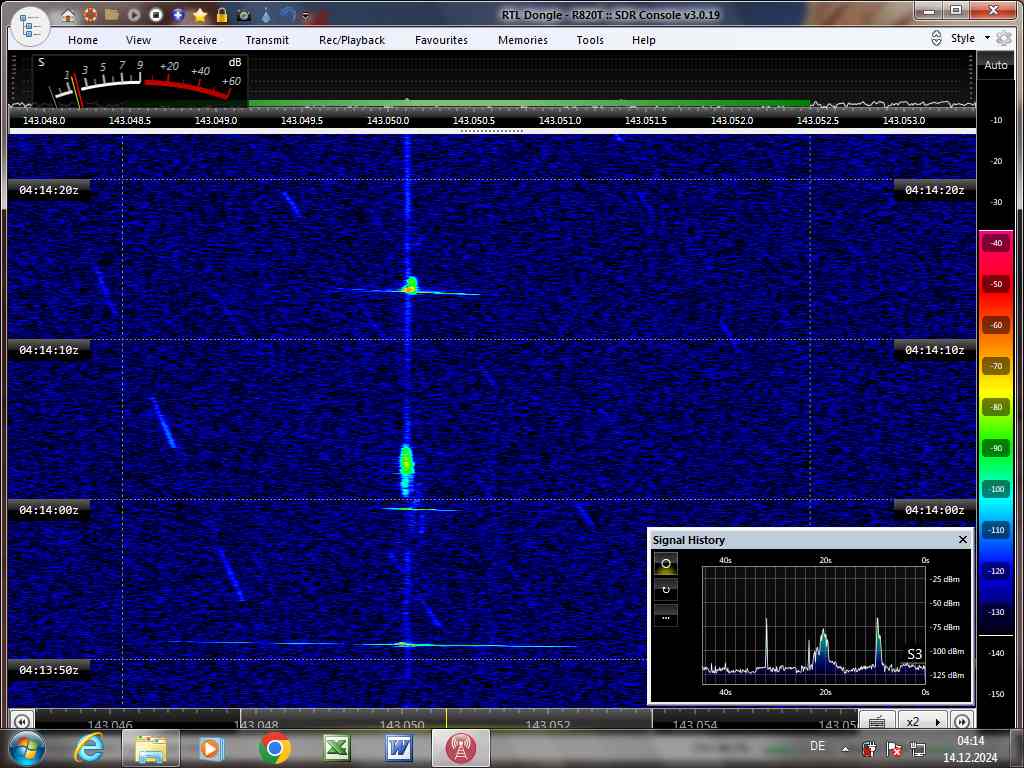Click the ribbon collapse up/down arrows icon

(x=936, y=38)
